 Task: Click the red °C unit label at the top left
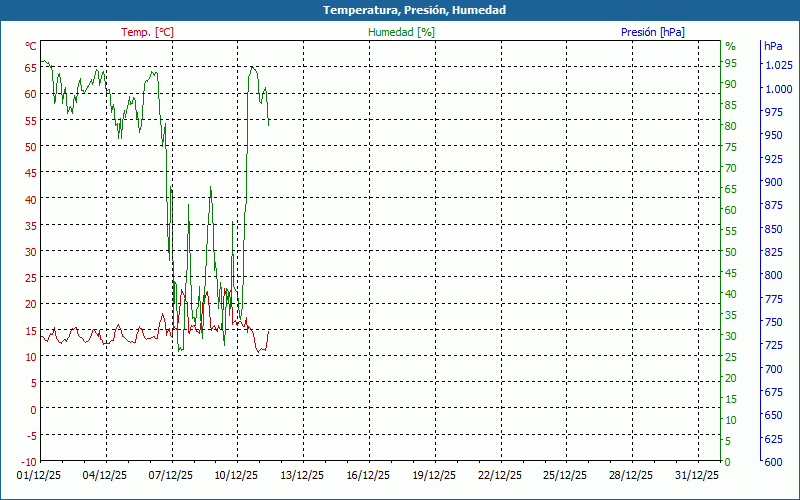click(31, 46)
